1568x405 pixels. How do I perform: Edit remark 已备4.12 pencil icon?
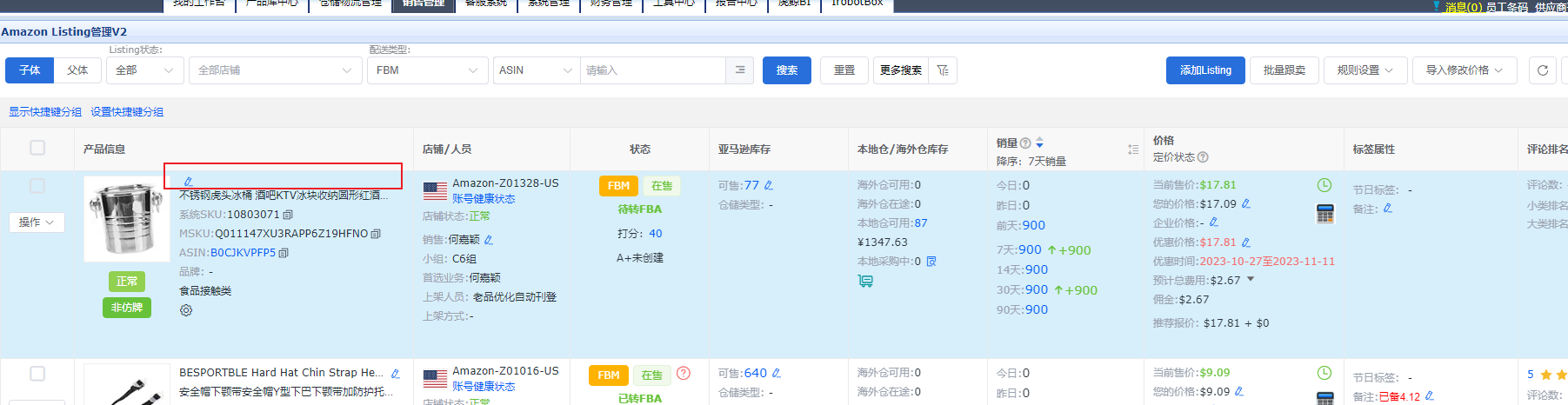click(x=1430, y=396)
